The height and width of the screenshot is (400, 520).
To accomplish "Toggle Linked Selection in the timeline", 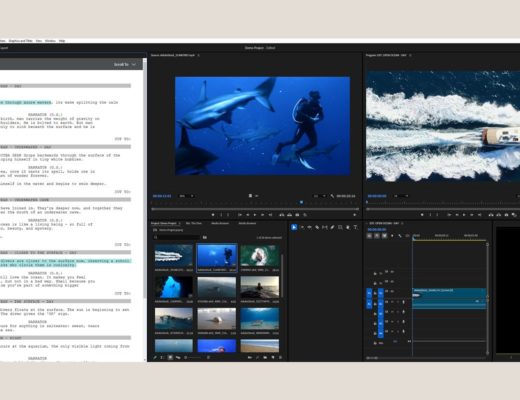I will tap(384, 236).
